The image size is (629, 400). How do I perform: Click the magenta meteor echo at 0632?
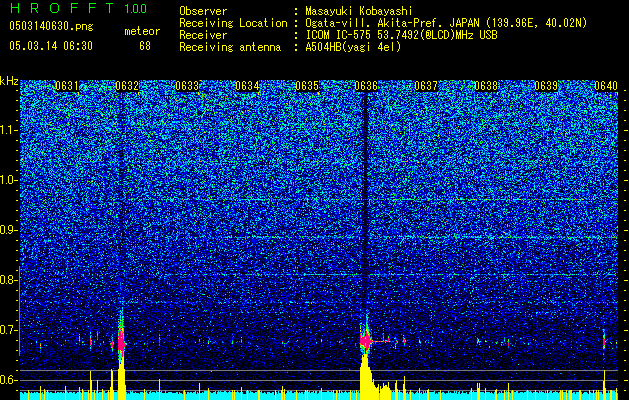pos(121,343)
